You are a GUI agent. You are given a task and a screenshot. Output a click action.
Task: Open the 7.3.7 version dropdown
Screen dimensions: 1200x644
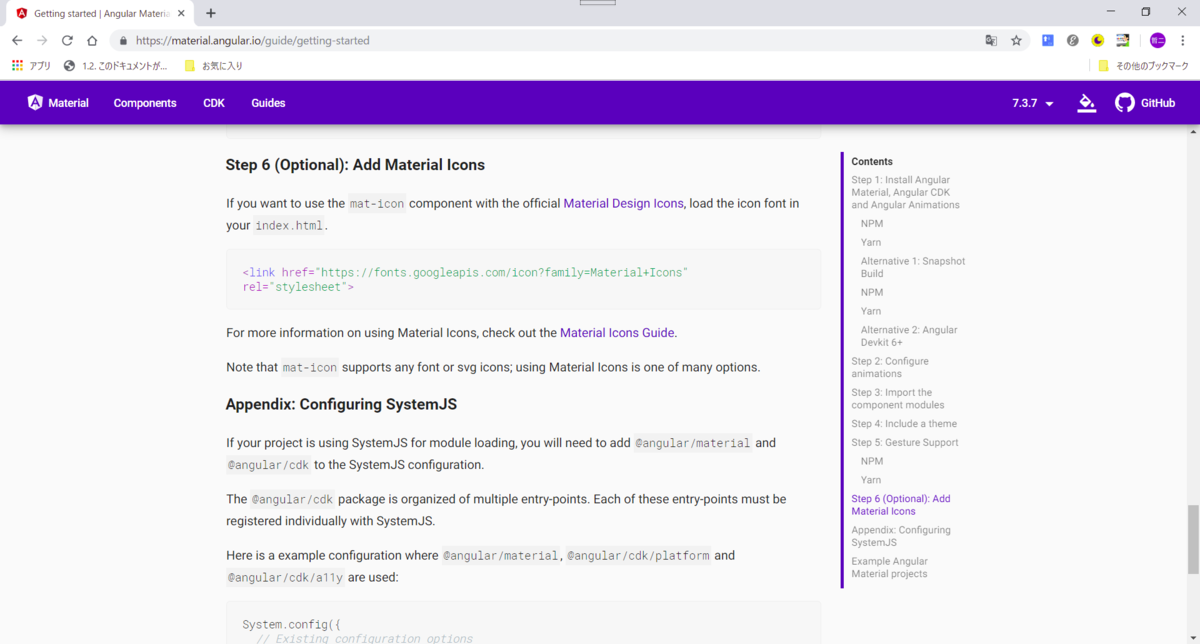tap(1033, 103)
